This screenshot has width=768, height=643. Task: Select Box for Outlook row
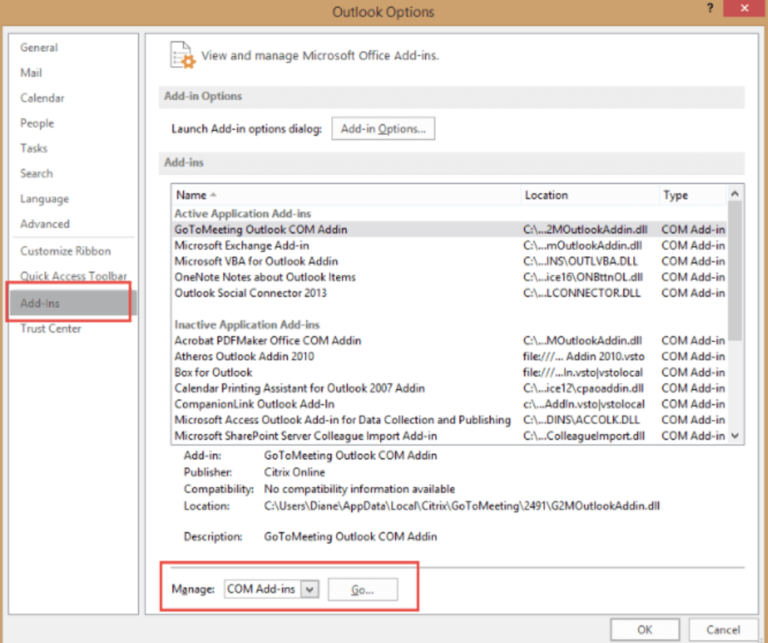point(449,373)
